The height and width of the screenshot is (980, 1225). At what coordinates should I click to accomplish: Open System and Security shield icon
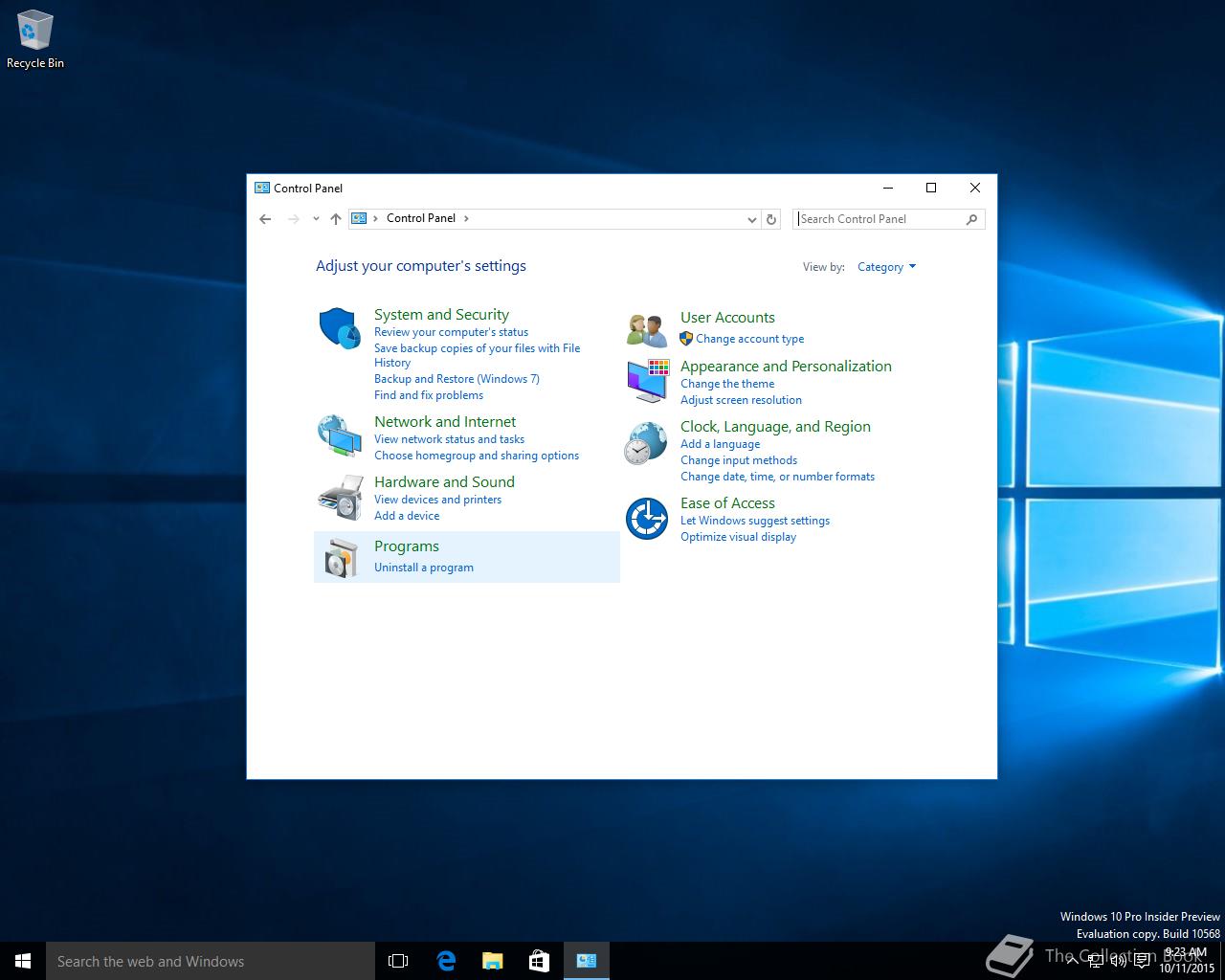[339, 328]
